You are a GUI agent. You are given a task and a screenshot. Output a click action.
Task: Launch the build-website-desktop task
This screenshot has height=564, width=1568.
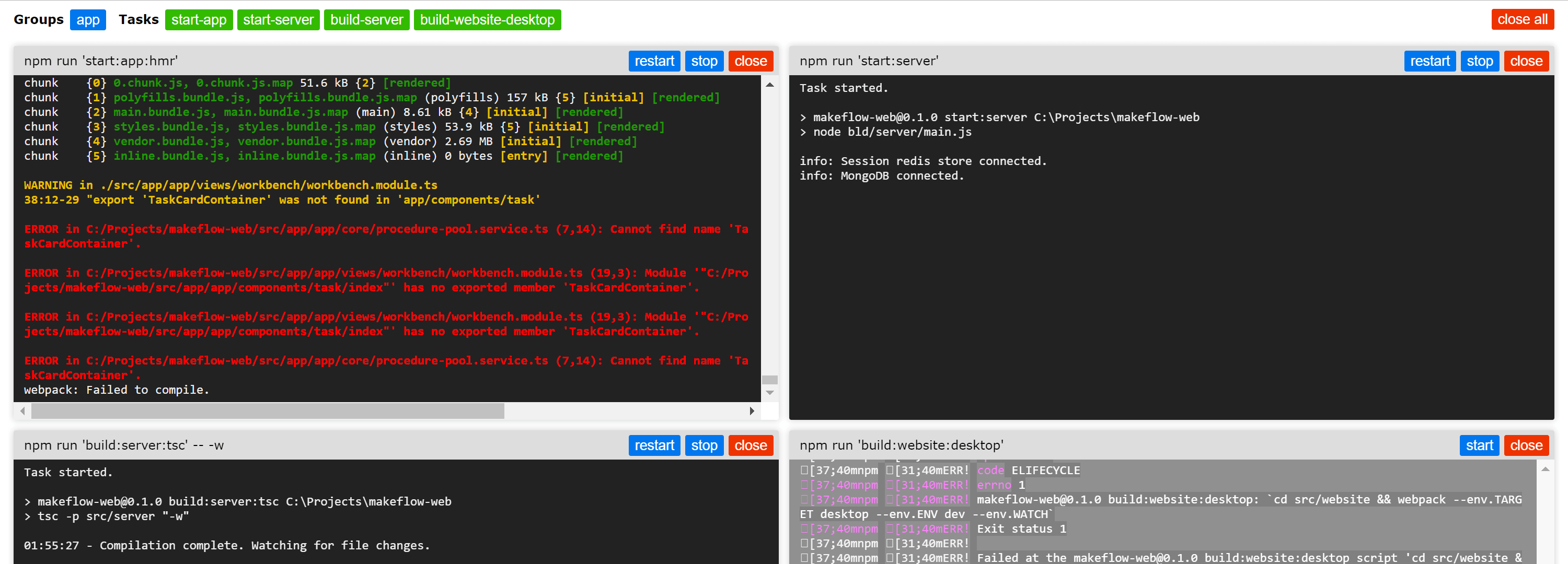[x=487, y=19]
